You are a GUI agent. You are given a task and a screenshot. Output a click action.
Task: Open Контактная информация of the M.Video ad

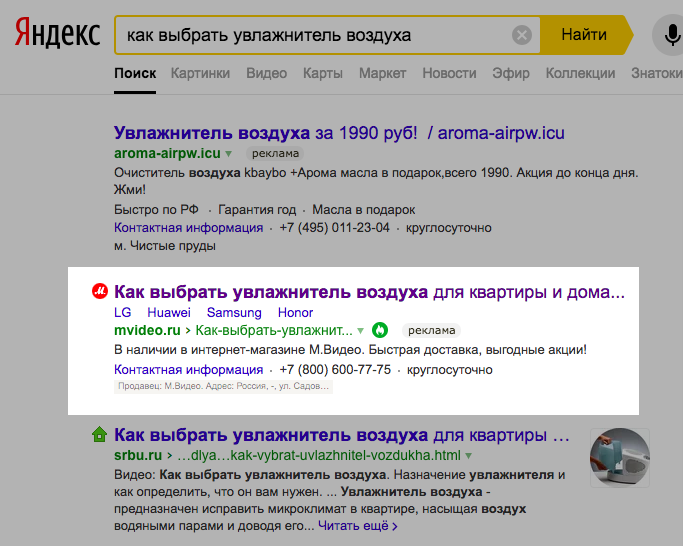[x=189, y=370]
